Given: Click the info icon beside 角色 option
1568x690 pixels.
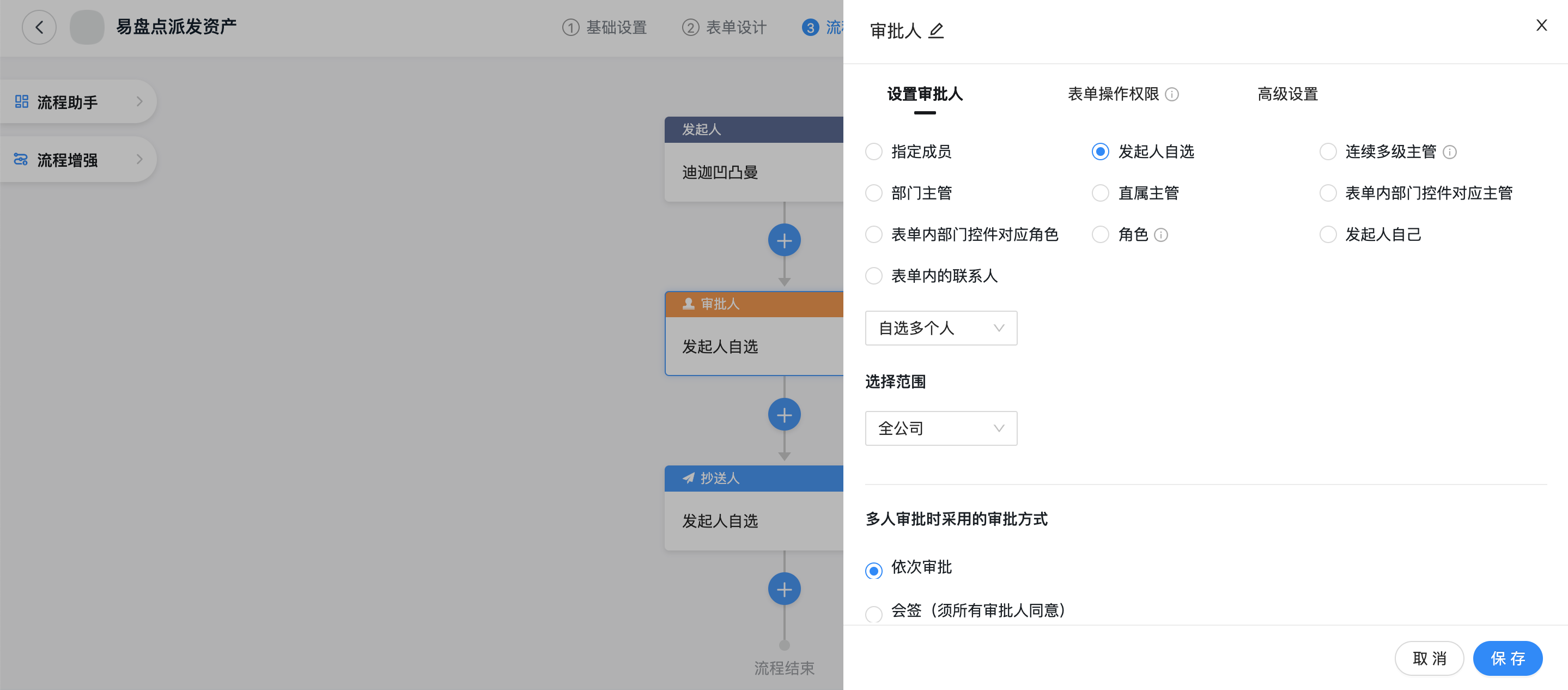Looking at the screenshot, I should 1161,235.
